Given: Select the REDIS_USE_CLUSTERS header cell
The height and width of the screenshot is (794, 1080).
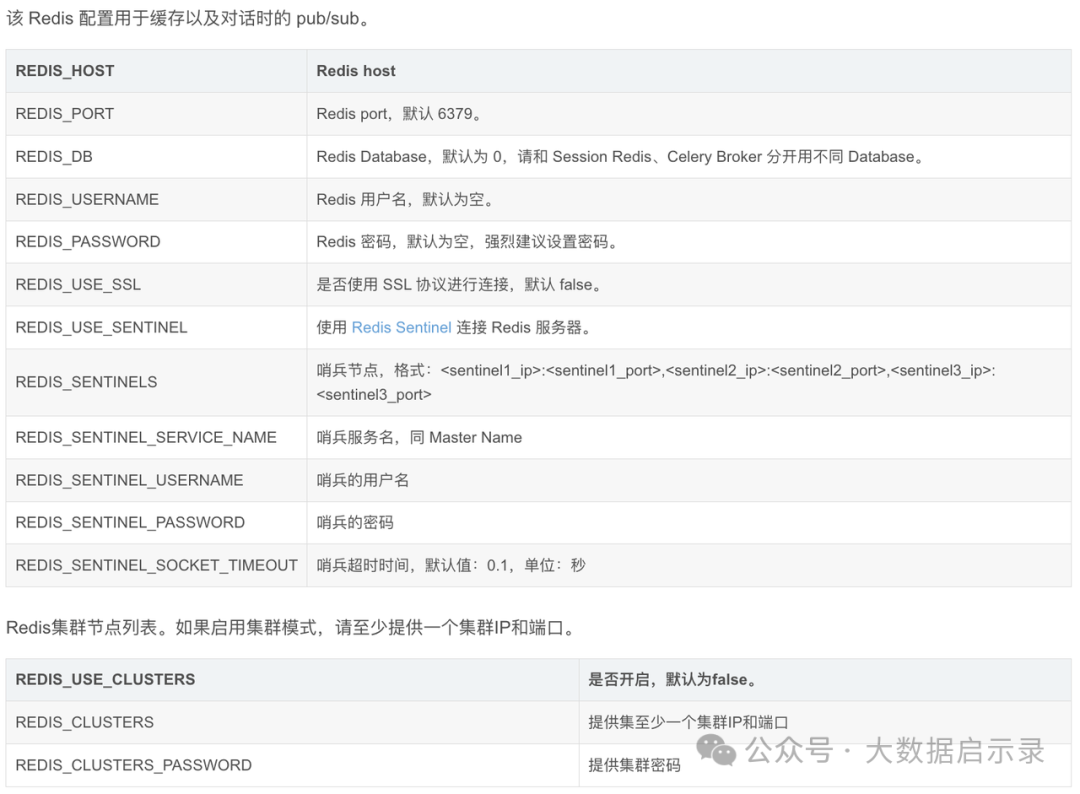Looking at the screenshot, I should [293, 680].
